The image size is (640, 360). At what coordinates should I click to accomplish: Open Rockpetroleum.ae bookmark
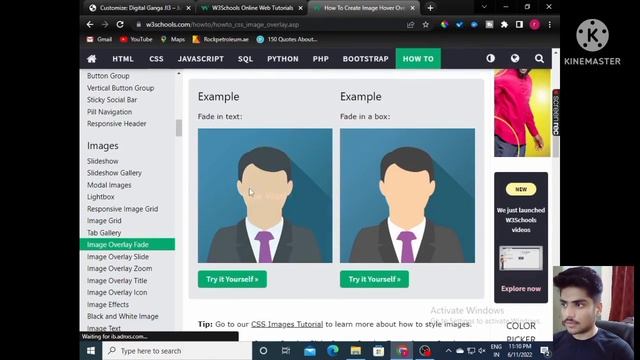pyautogui.click(x=220, y=39)
